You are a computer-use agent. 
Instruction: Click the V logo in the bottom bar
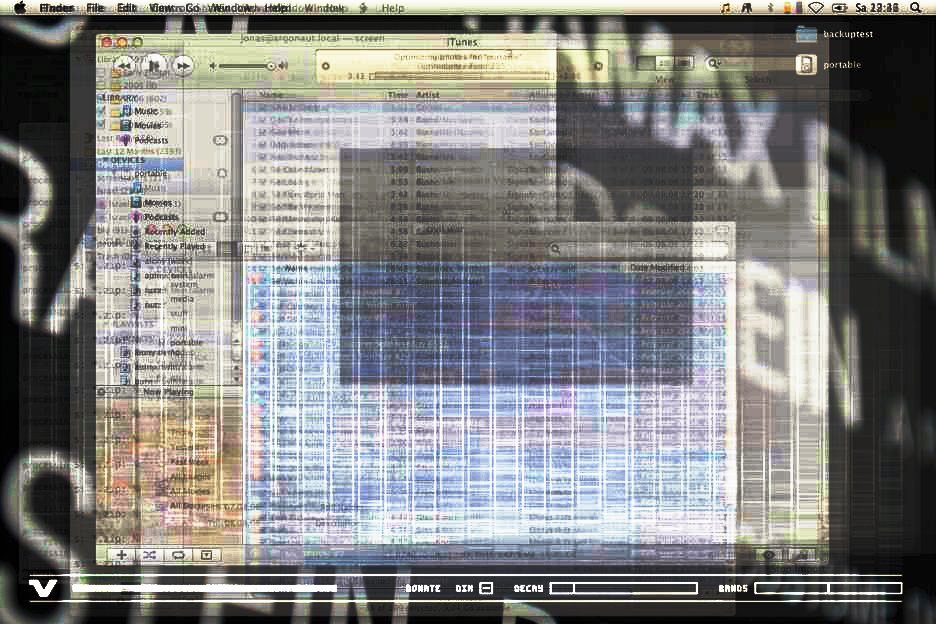(44, 588)
